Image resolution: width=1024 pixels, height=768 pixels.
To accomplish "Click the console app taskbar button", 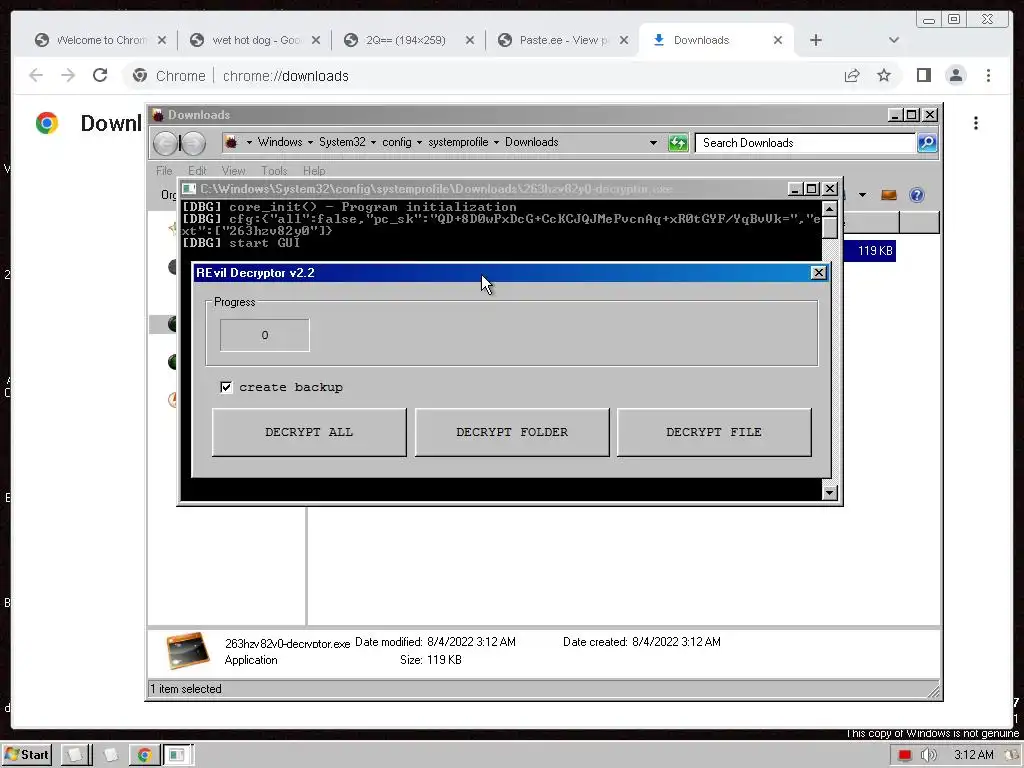I will (178, 755).
